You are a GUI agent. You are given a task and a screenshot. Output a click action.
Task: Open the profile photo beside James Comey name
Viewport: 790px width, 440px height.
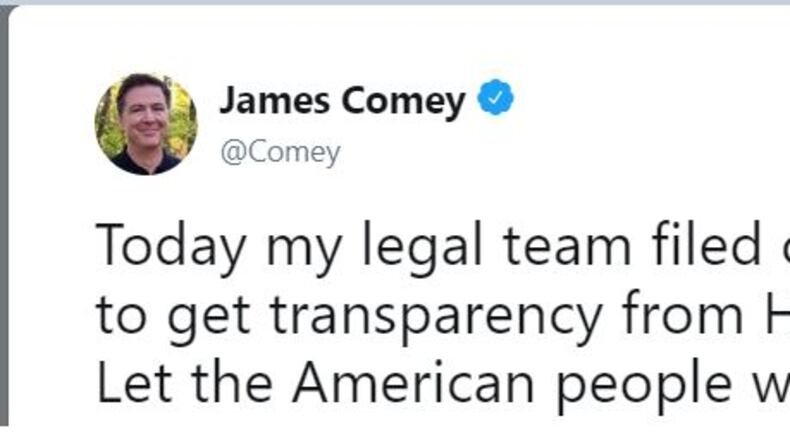click(146, 124)
